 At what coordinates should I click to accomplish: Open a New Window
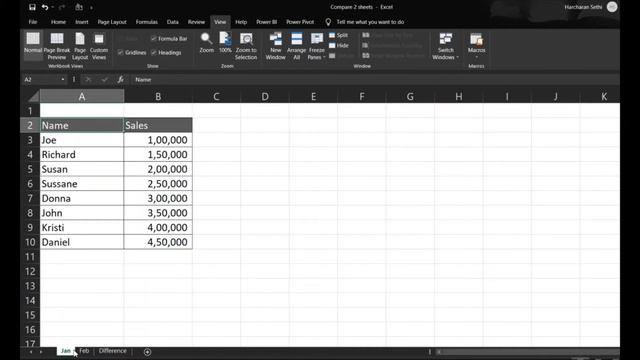tap(276, 46)
